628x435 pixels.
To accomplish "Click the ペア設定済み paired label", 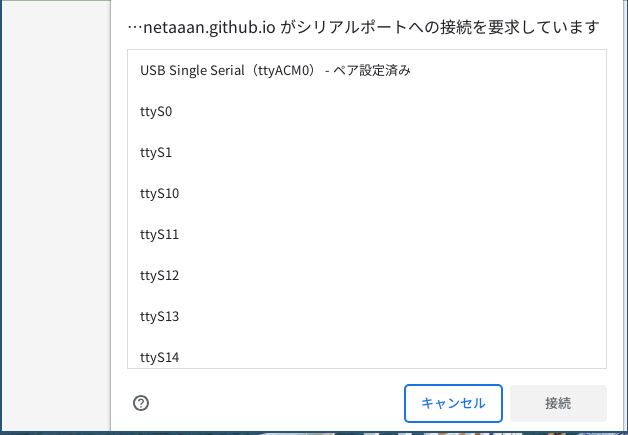I will (372, 70).
